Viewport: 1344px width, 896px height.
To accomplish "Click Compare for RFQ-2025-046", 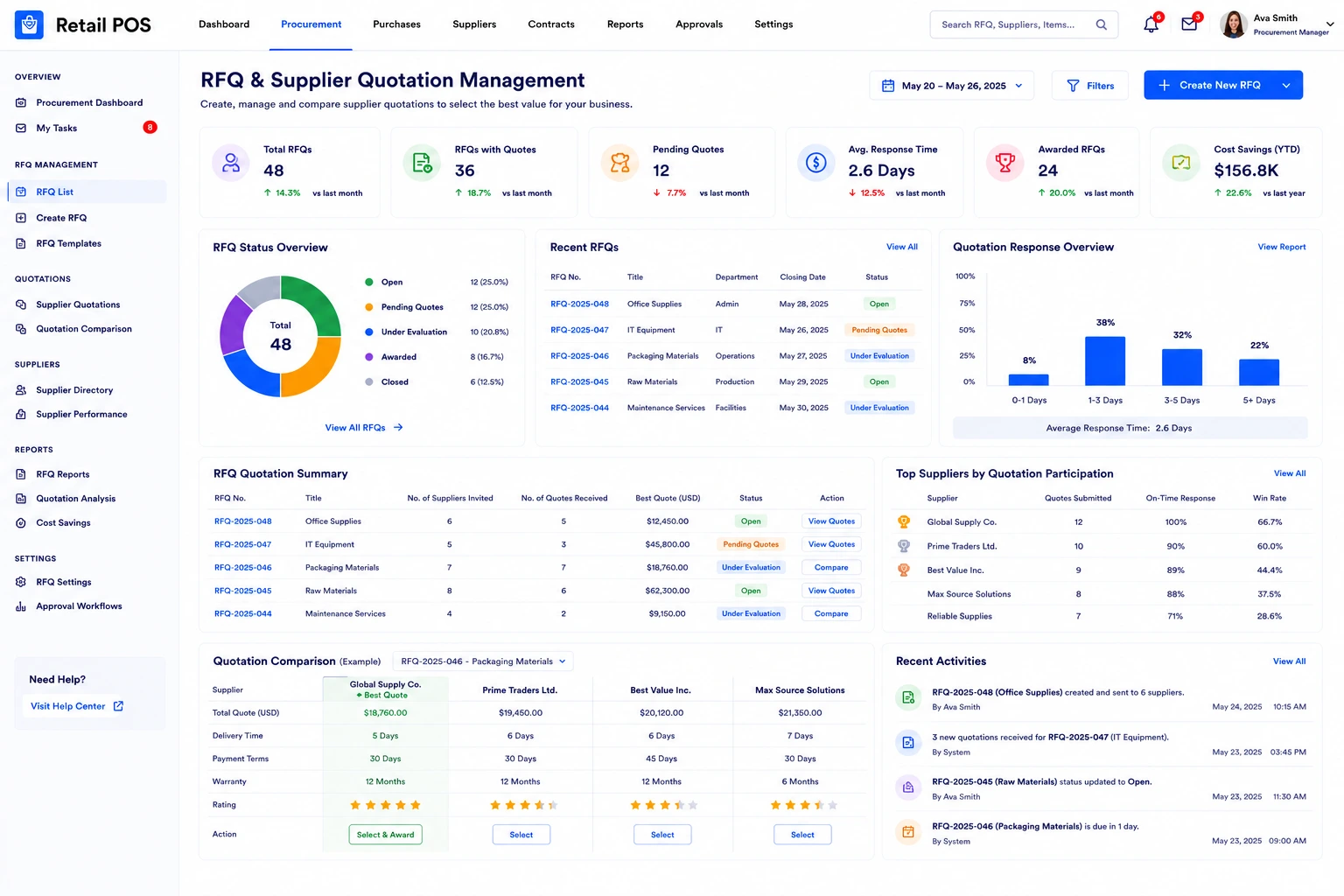I will 831,568.
